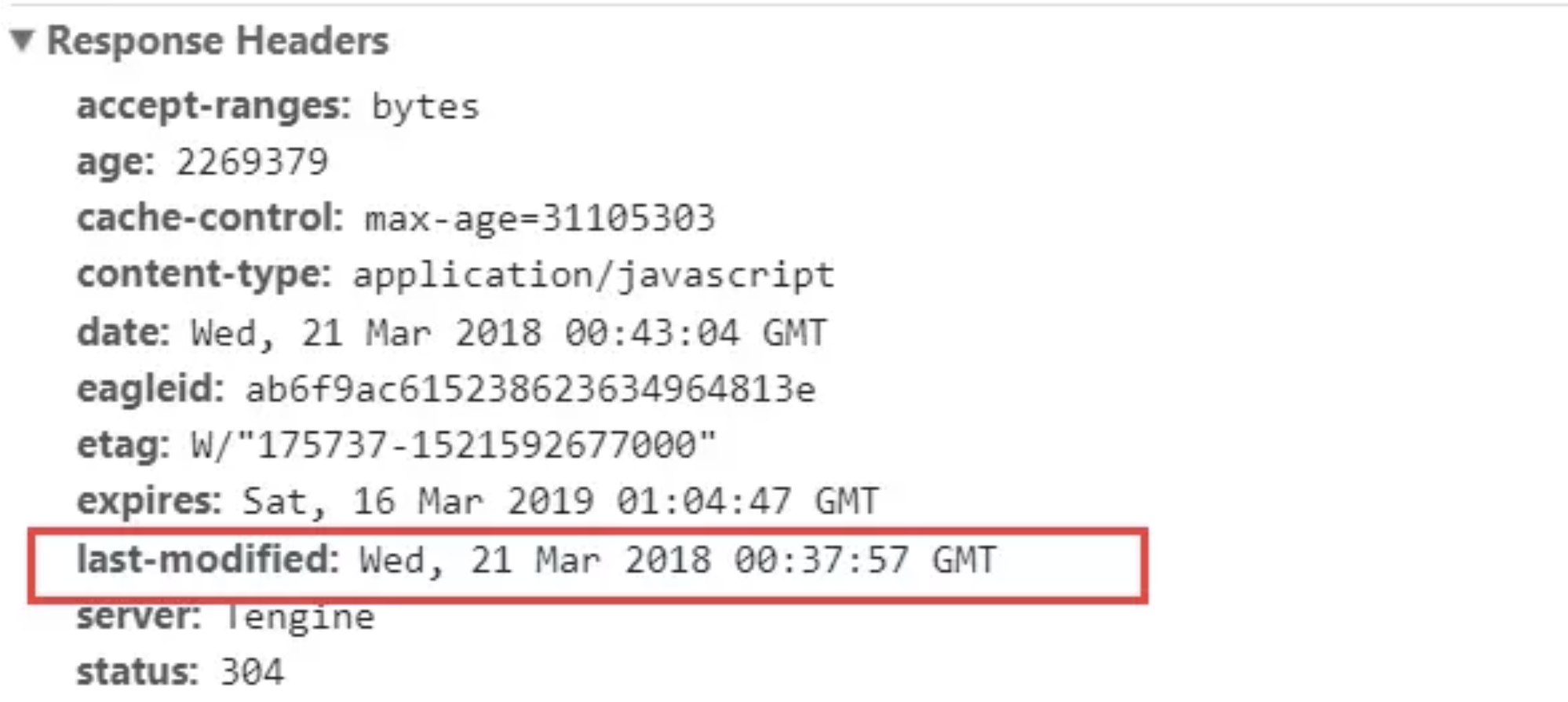The image size is (1568, 702).
Task: Select the expires header date value
Action: 560,501
